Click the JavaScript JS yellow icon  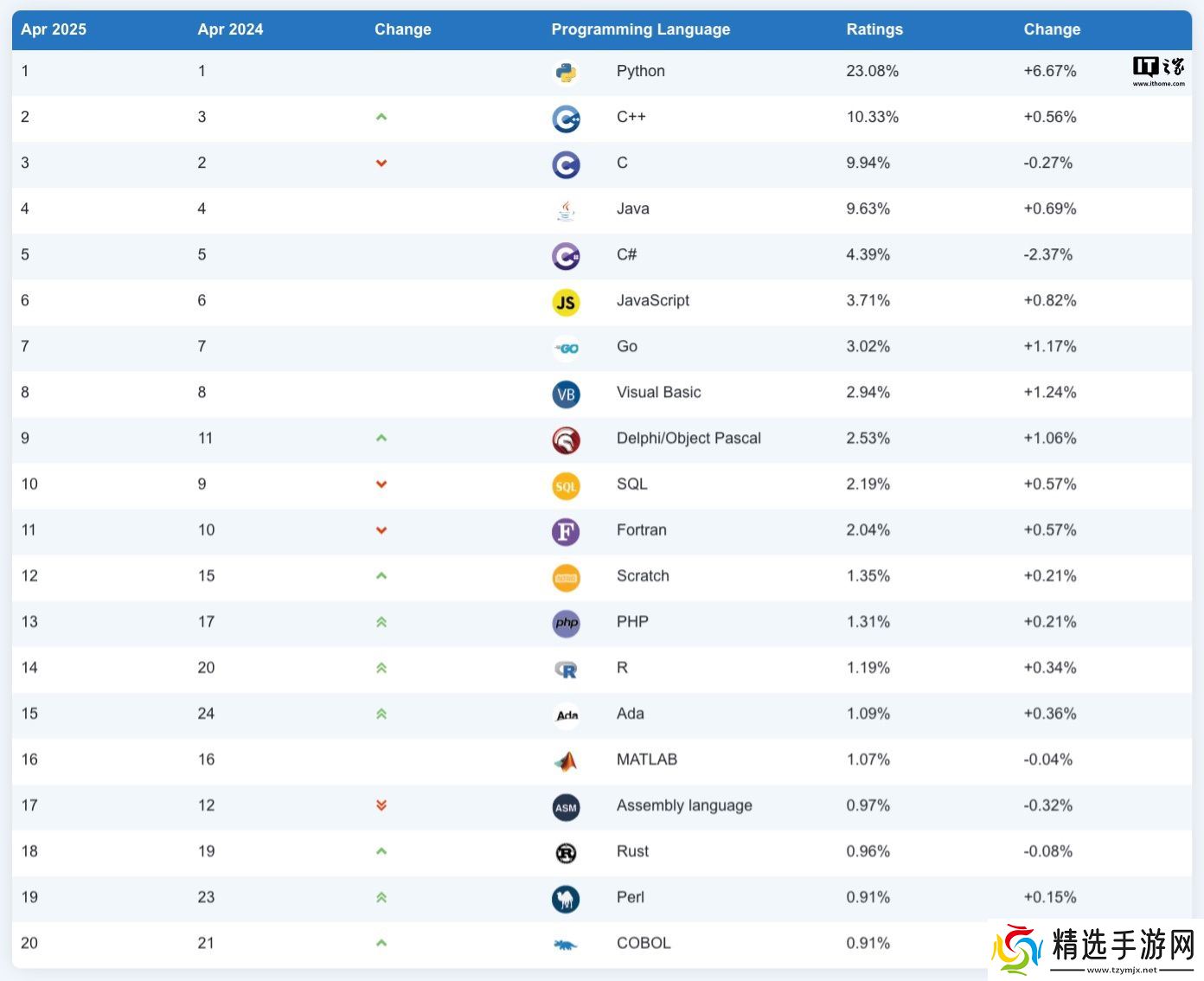566,302
